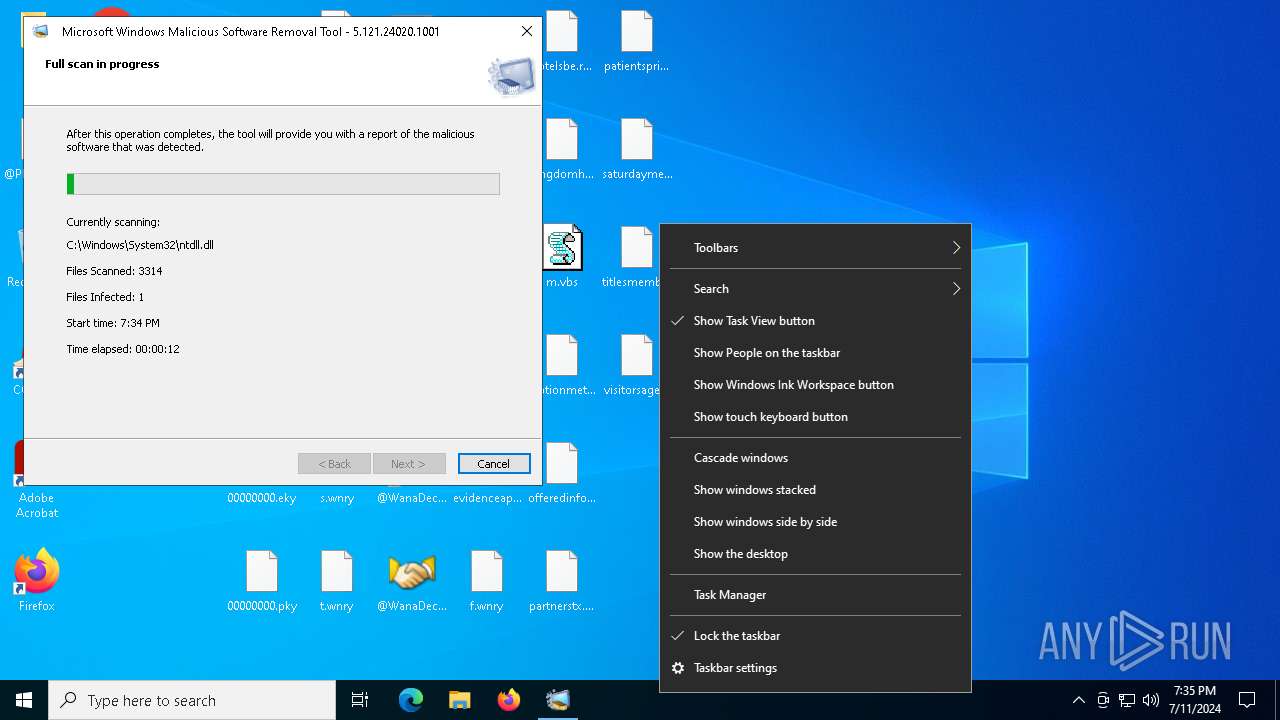Expand the Search submenu
1280x720 pixels.
coord(815,289)
